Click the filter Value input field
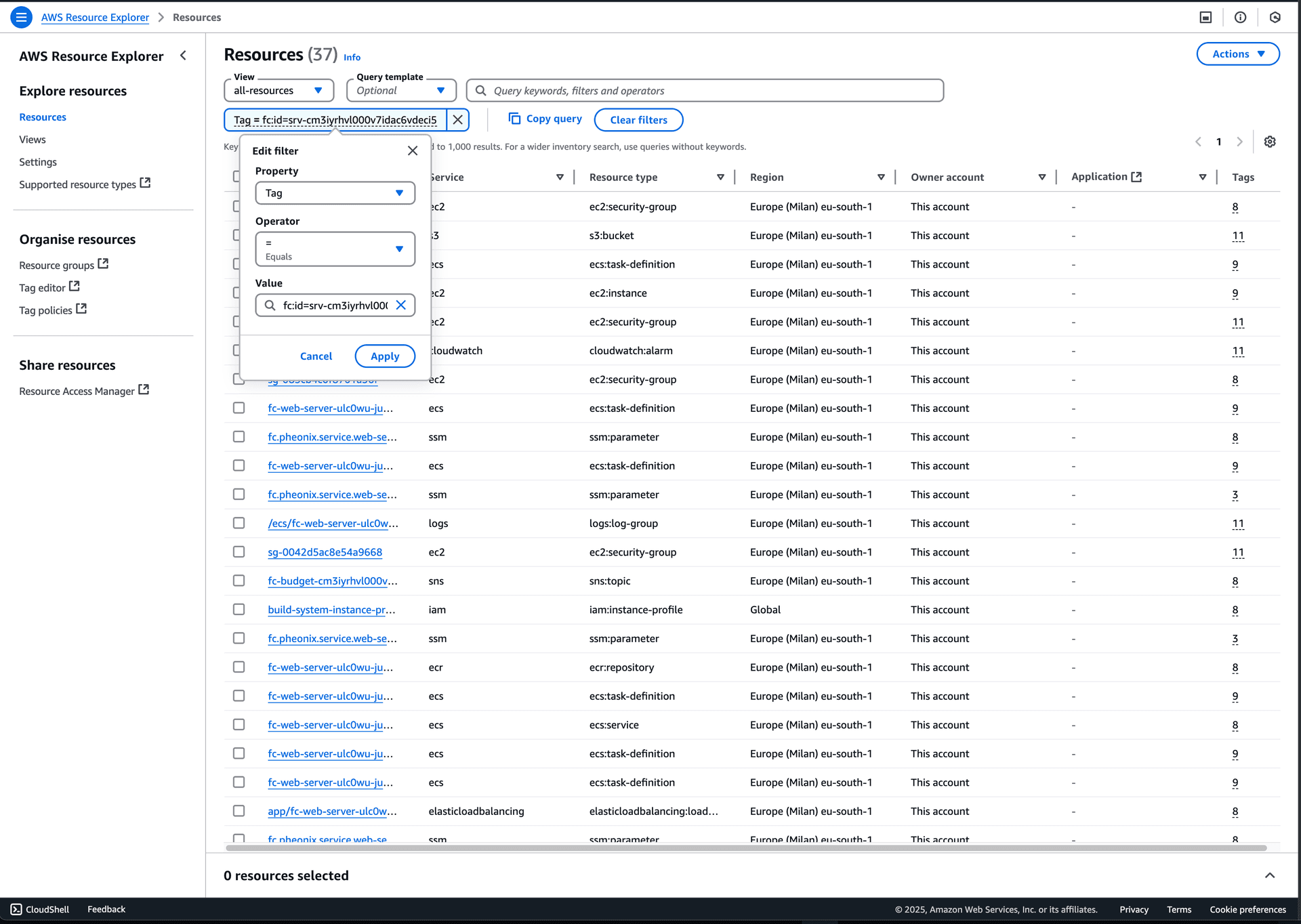1301x924 pixels. click(335, 306)
